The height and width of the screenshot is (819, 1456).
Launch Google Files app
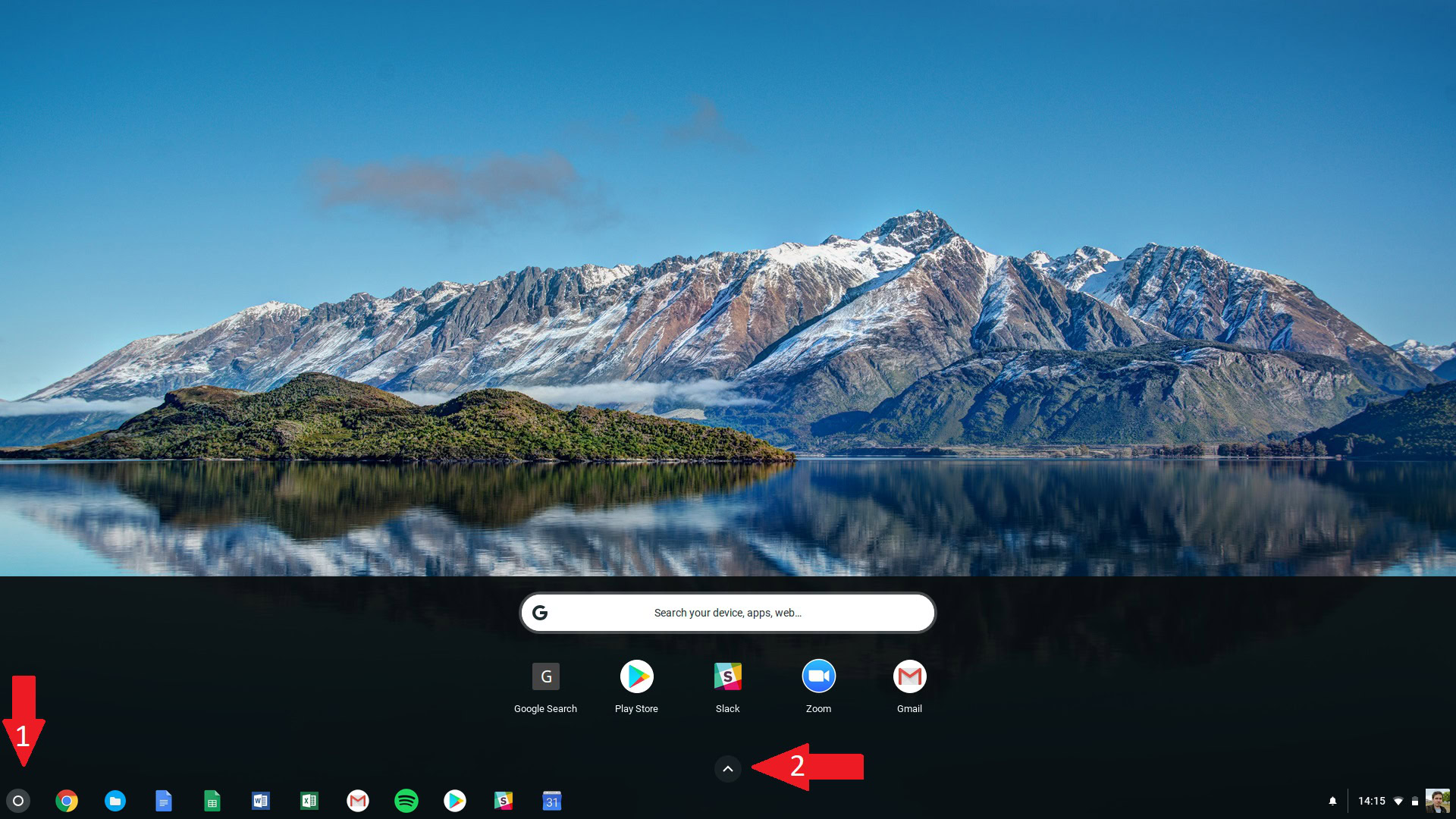[115, 800]
